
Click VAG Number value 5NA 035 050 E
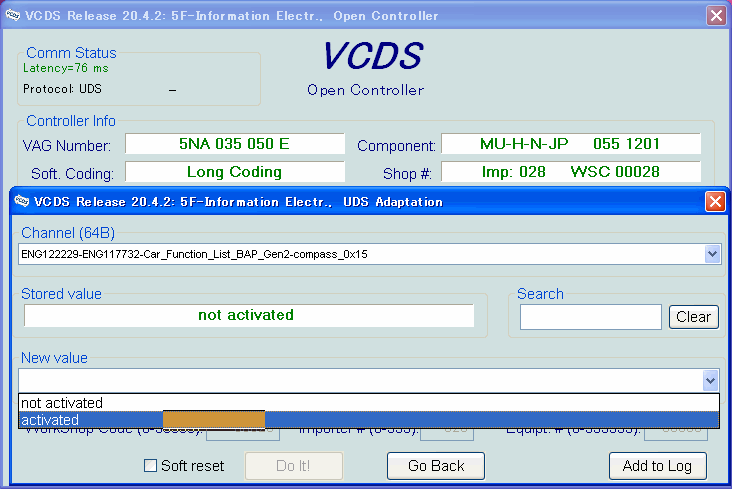(x=234, y=144)
